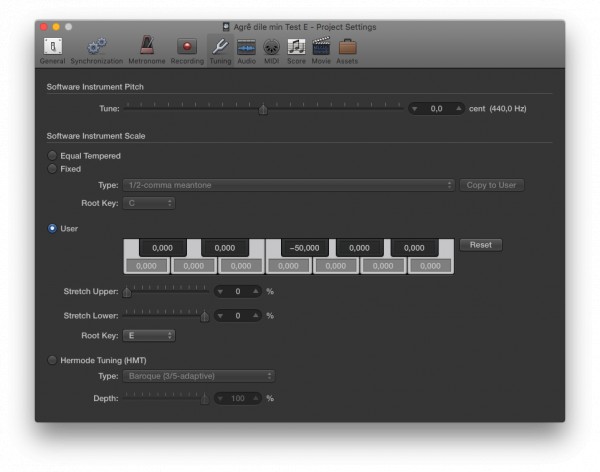This screenshot has width=600, height=472.
Task: Click the HMT Depth slider handle
Action: tap(205, 399)
